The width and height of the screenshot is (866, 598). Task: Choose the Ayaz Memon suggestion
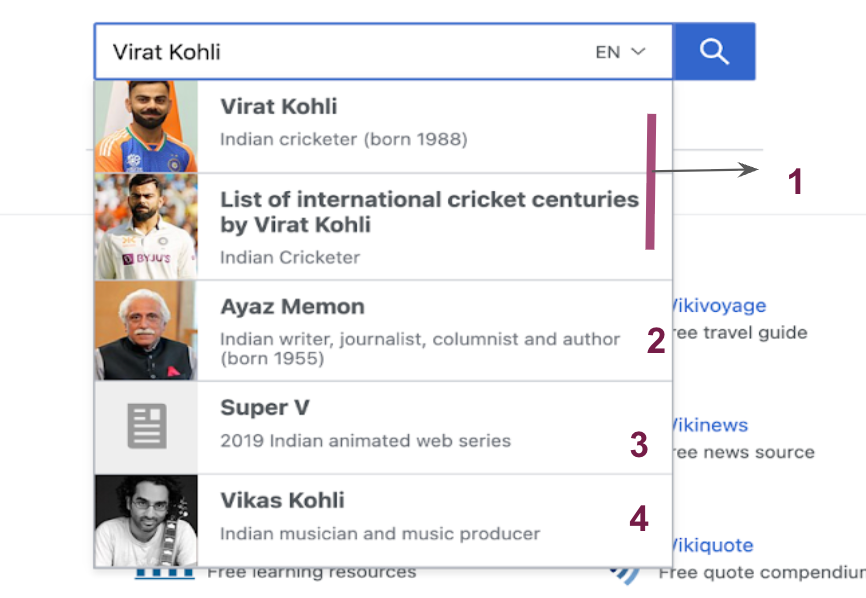(383, 331)
